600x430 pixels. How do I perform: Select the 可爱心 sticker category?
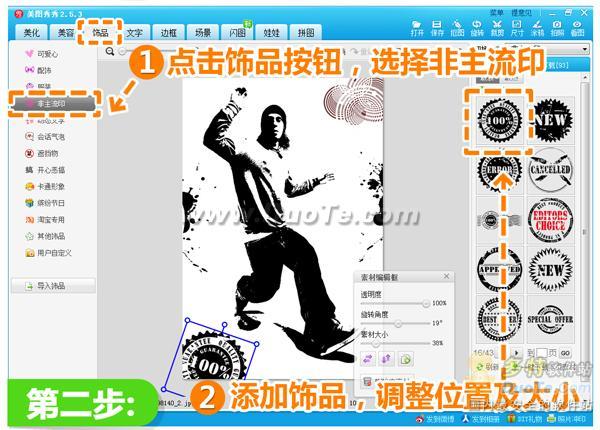(42, 54)
